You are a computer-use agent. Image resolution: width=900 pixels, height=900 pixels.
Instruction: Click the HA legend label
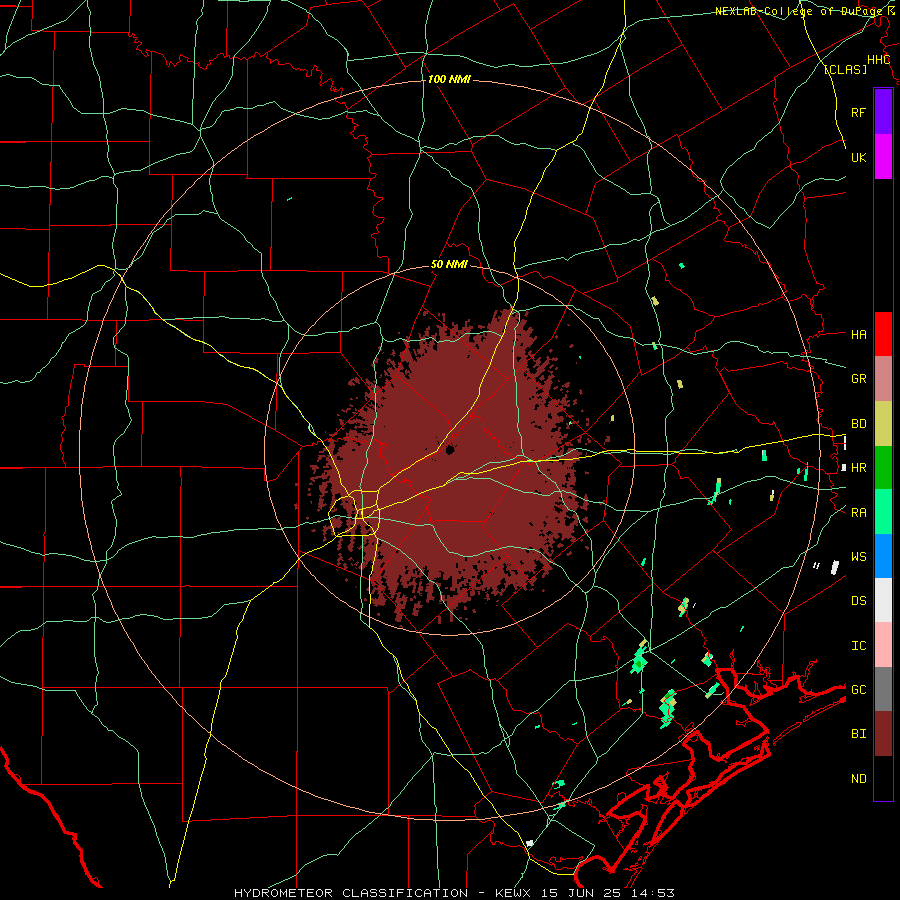858,334
